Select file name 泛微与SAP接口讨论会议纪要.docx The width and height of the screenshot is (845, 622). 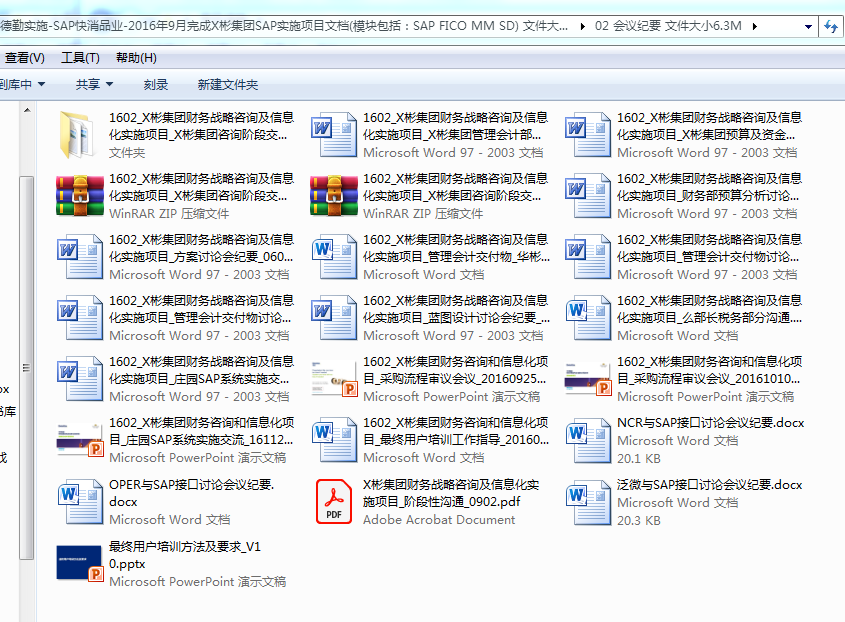pos(710,485)
